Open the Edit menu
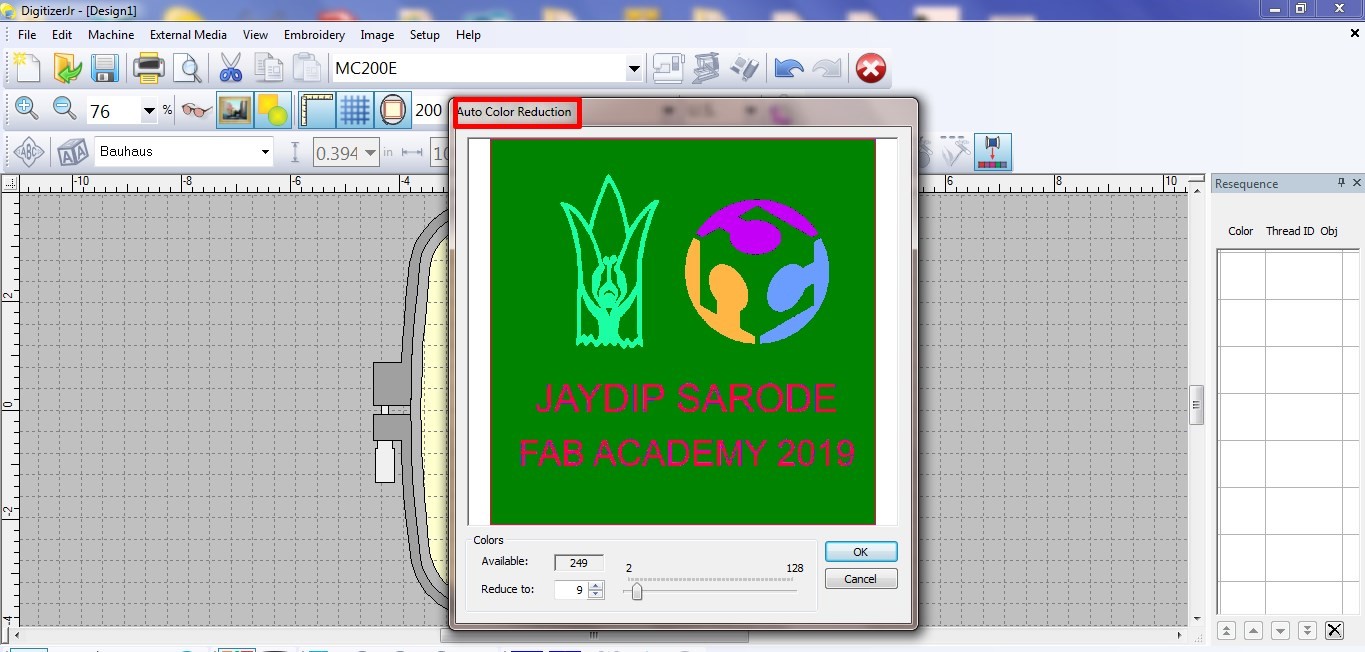The width and height of the screenshot is (1365, 652). [x=62, y=34]
